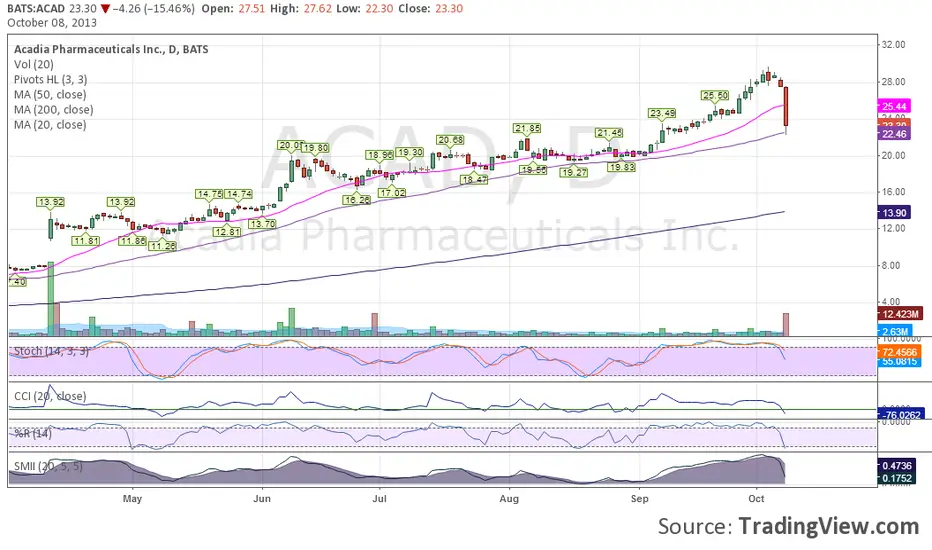Click the BATS:ACAD ticker symbol in header
932x550 pixels.
pos(36,9)
